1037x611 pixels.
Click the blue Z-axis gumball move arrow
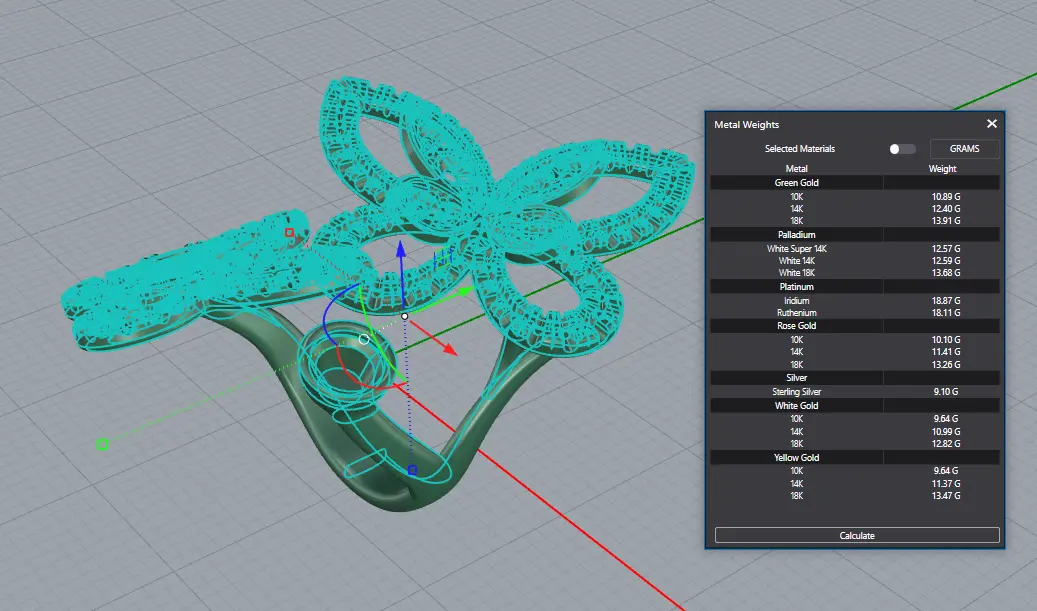(400, 250)
